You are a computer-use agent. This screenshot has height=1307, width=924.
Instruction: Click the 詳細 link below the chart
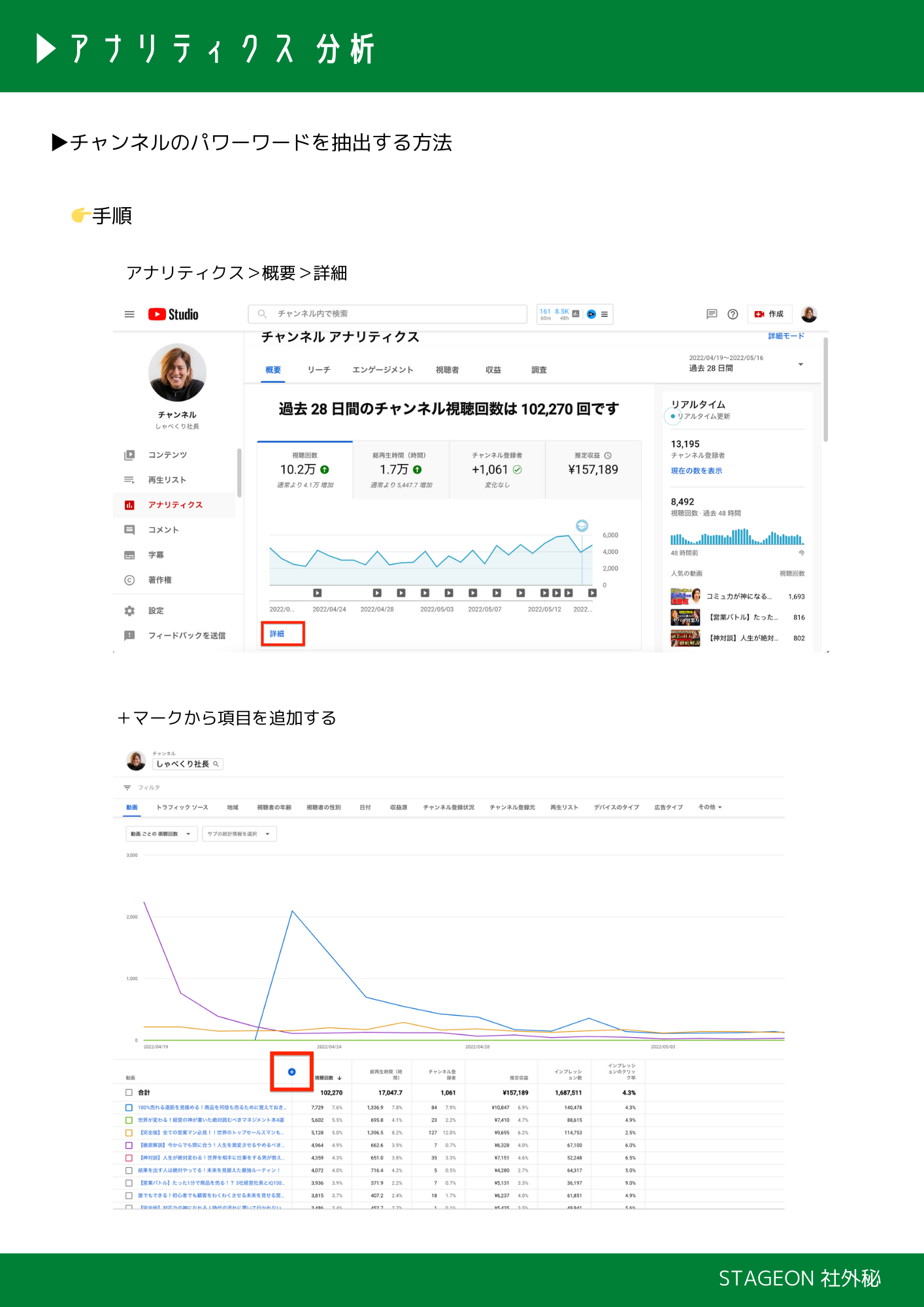277,634
